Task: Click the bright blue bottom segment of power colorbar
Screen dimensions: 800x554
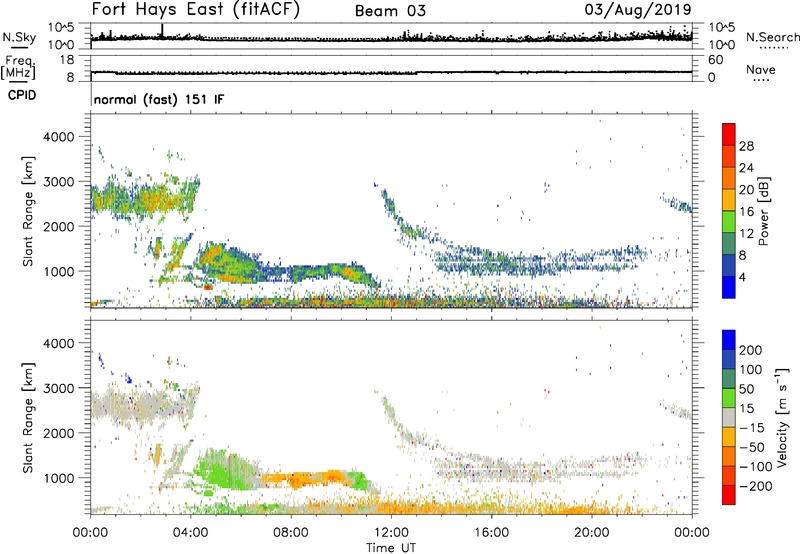Action: [x=729, y=287]
